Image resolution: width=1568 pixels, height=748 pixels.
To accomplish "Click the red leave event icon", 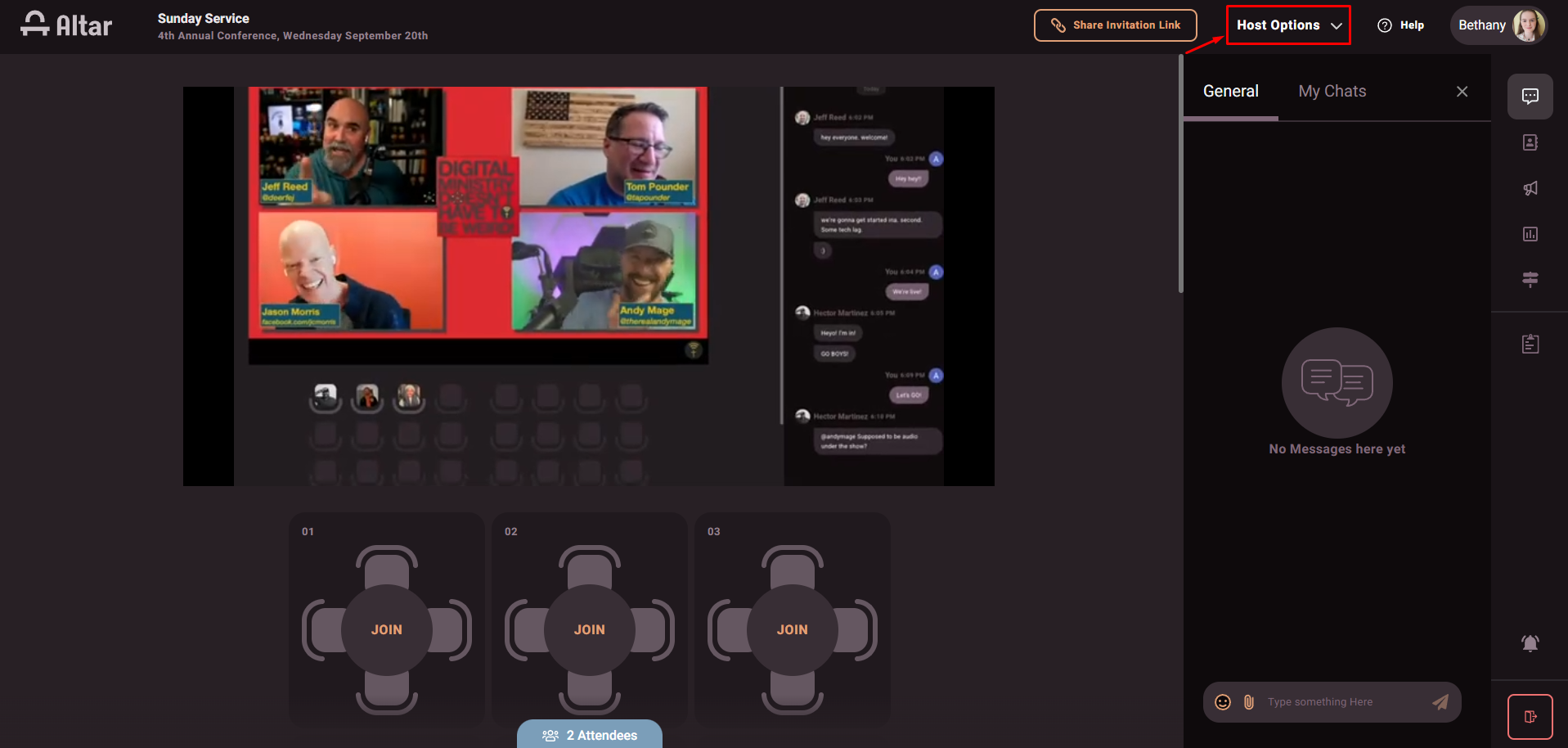I will (1530, 717).
